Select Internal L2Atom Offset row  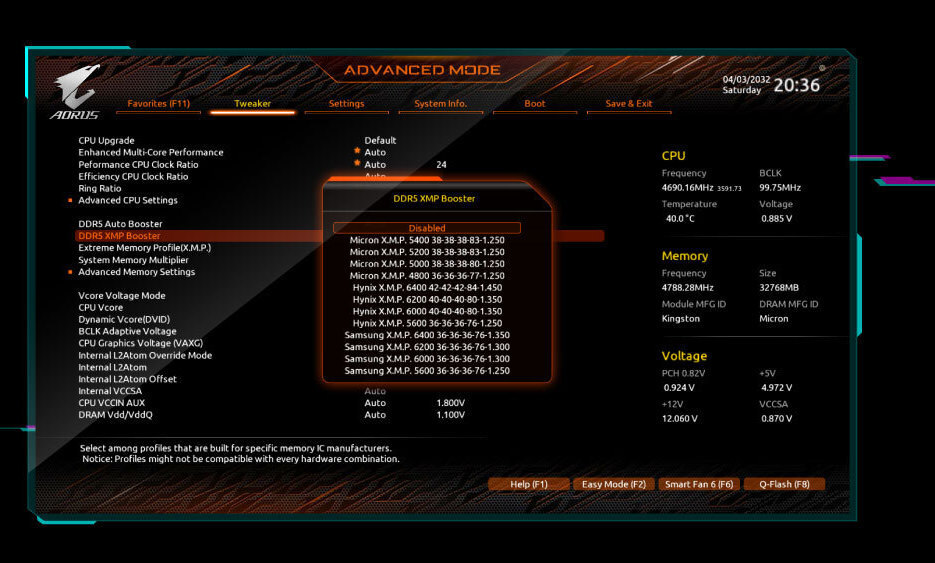pos(127,379)
